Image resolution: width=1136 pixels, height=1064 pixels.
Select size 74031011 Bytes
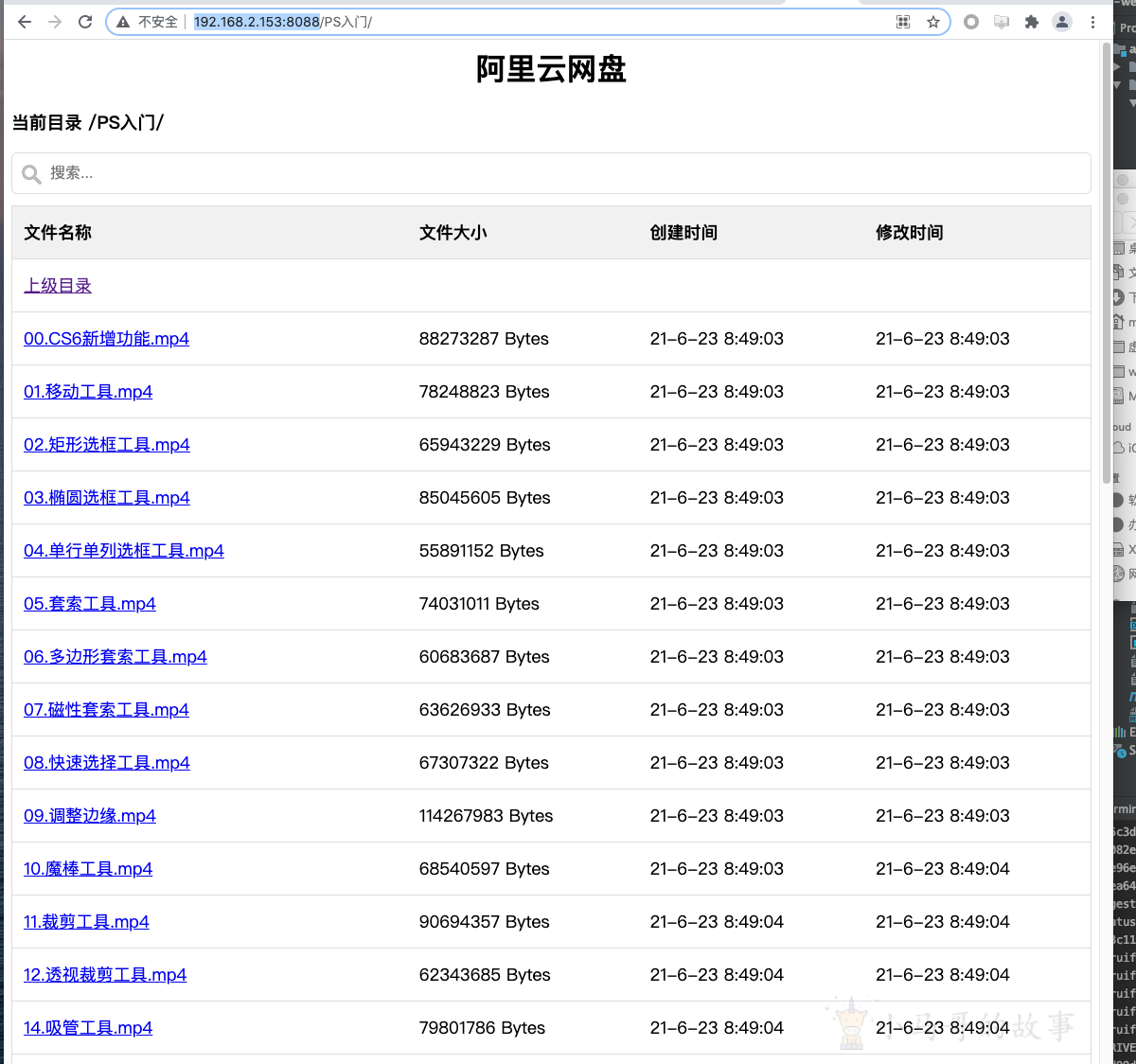pyautogui.click(x=479, y=604)
